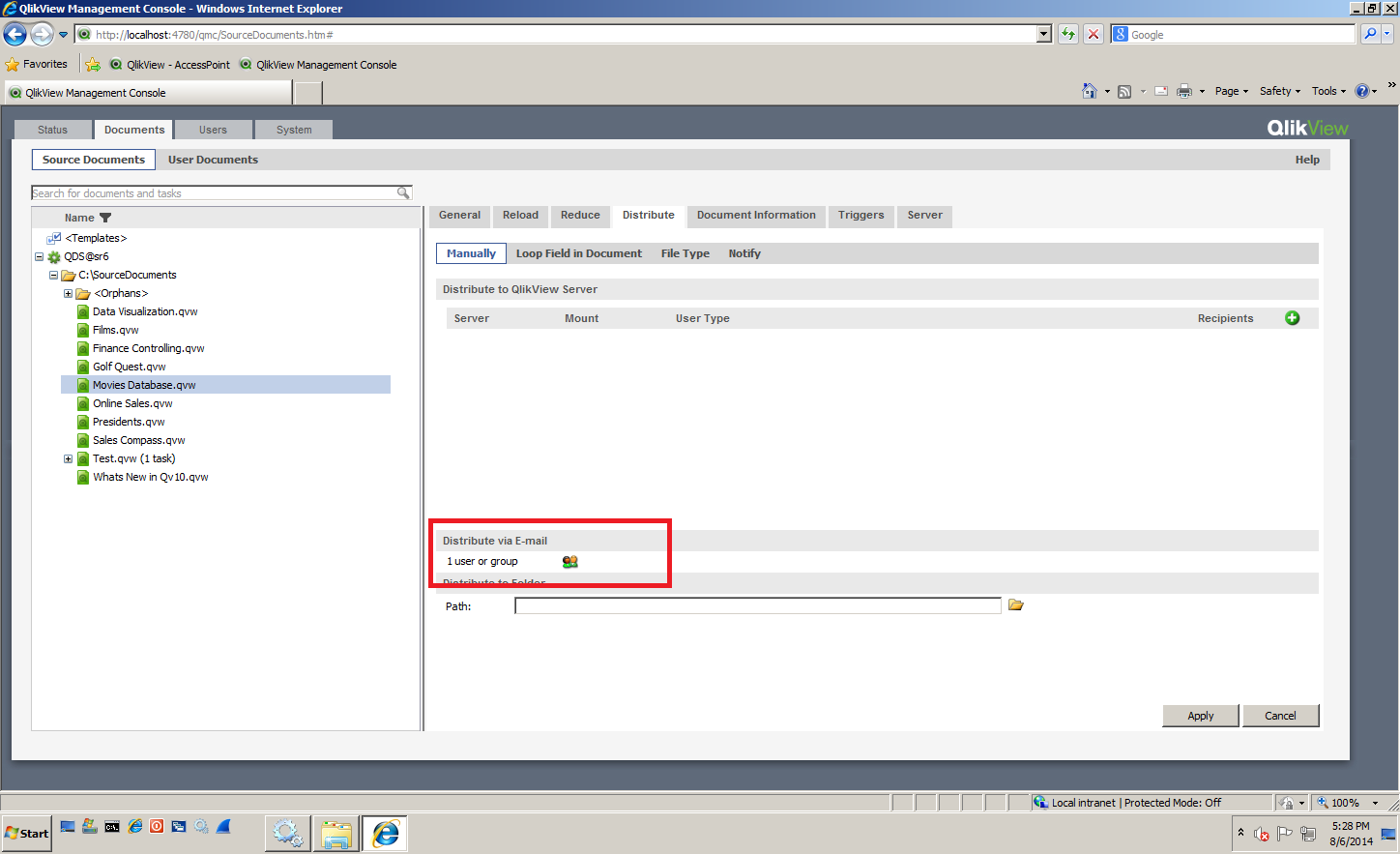This screenshot has width=1400, height=854.
Task: Switch to the System tab
Action: pos(294,130)
